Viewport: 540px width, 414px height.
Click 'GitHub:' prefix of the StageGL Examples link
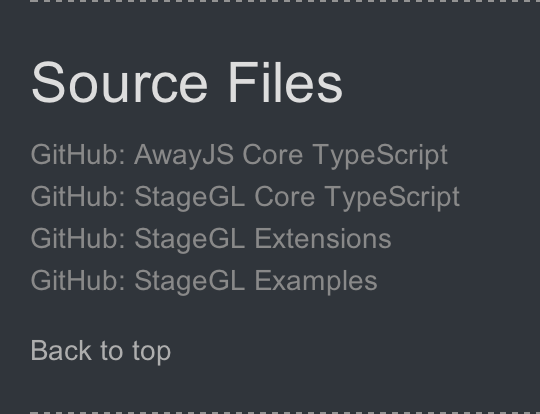coord(78,280)
